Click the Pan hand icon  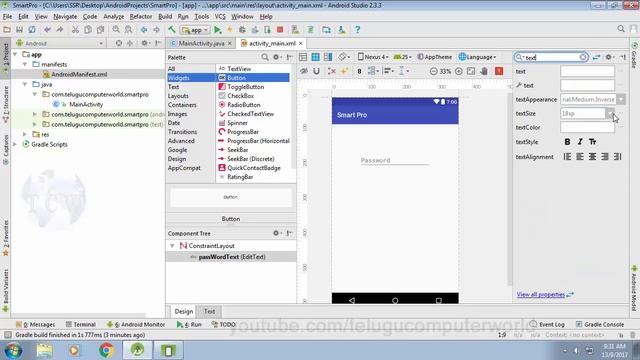point(484,71)
